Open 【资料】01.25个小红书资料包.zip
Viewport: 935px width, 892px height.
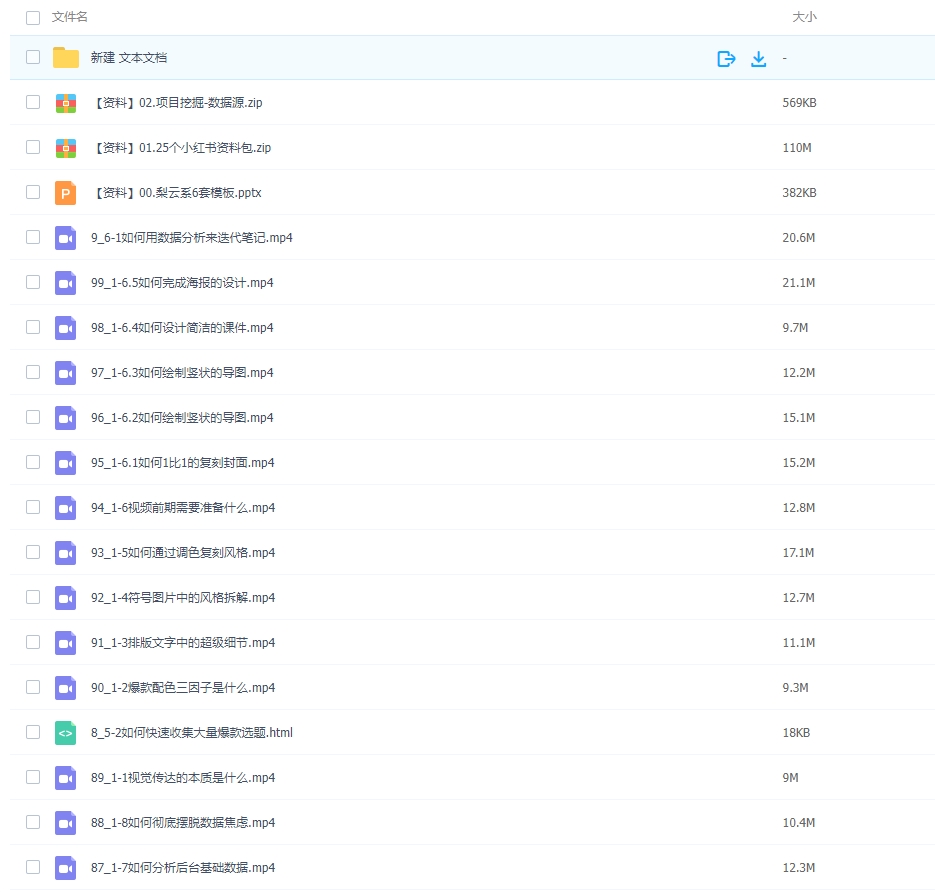180,147
